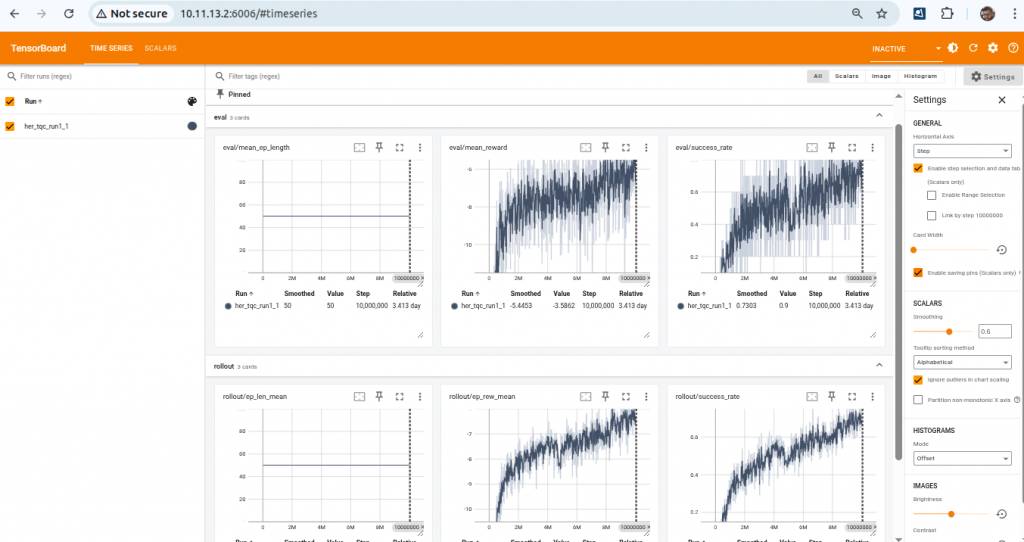
Task: Open more options for rollout/ep_rew_mean card
Action: tap(646, 396)
